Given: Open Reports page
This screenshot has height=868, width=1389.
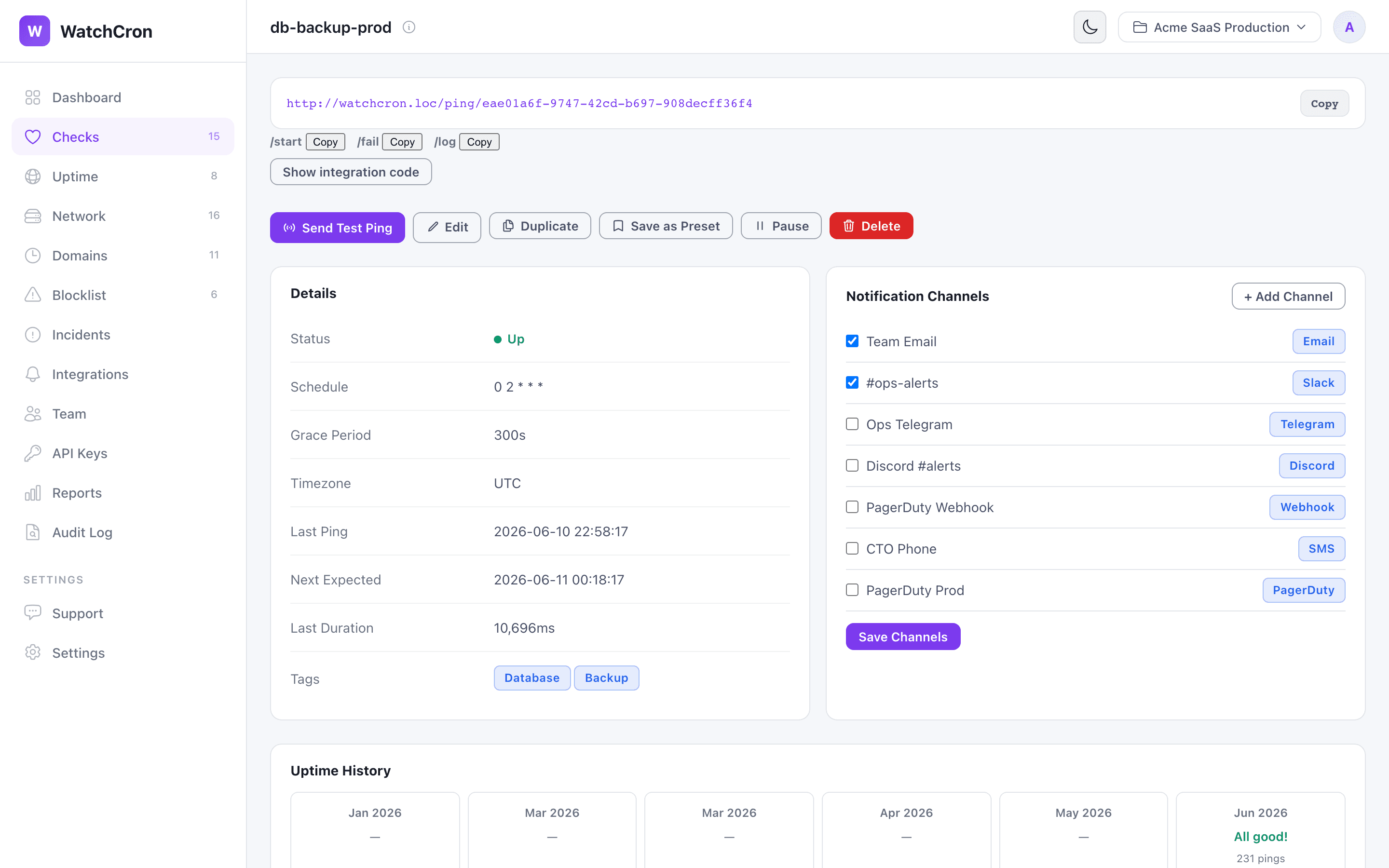Looking at the screenshot, I should [123, 493].
